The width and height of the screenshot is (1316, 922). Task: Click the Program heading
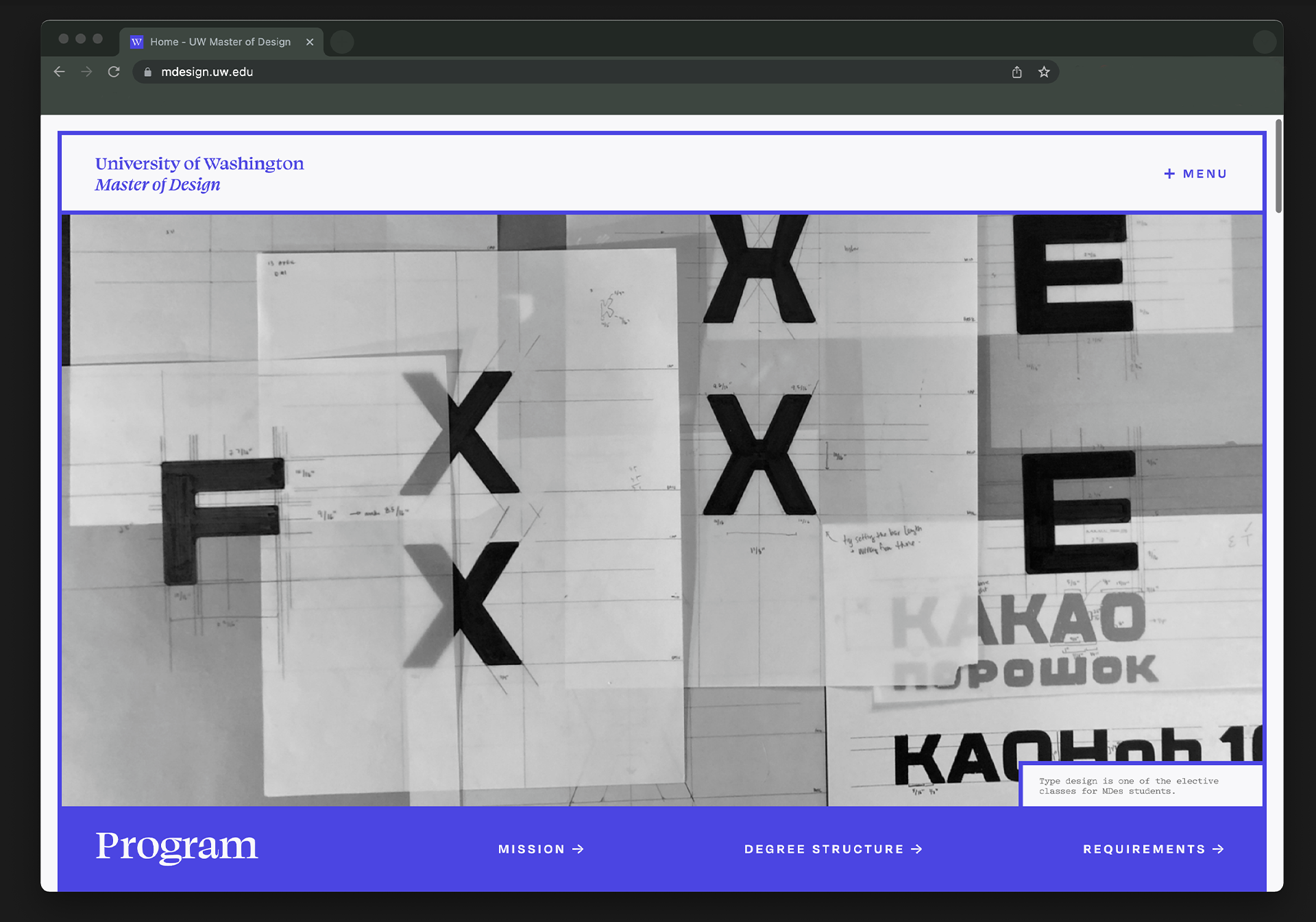click(177, 847)
